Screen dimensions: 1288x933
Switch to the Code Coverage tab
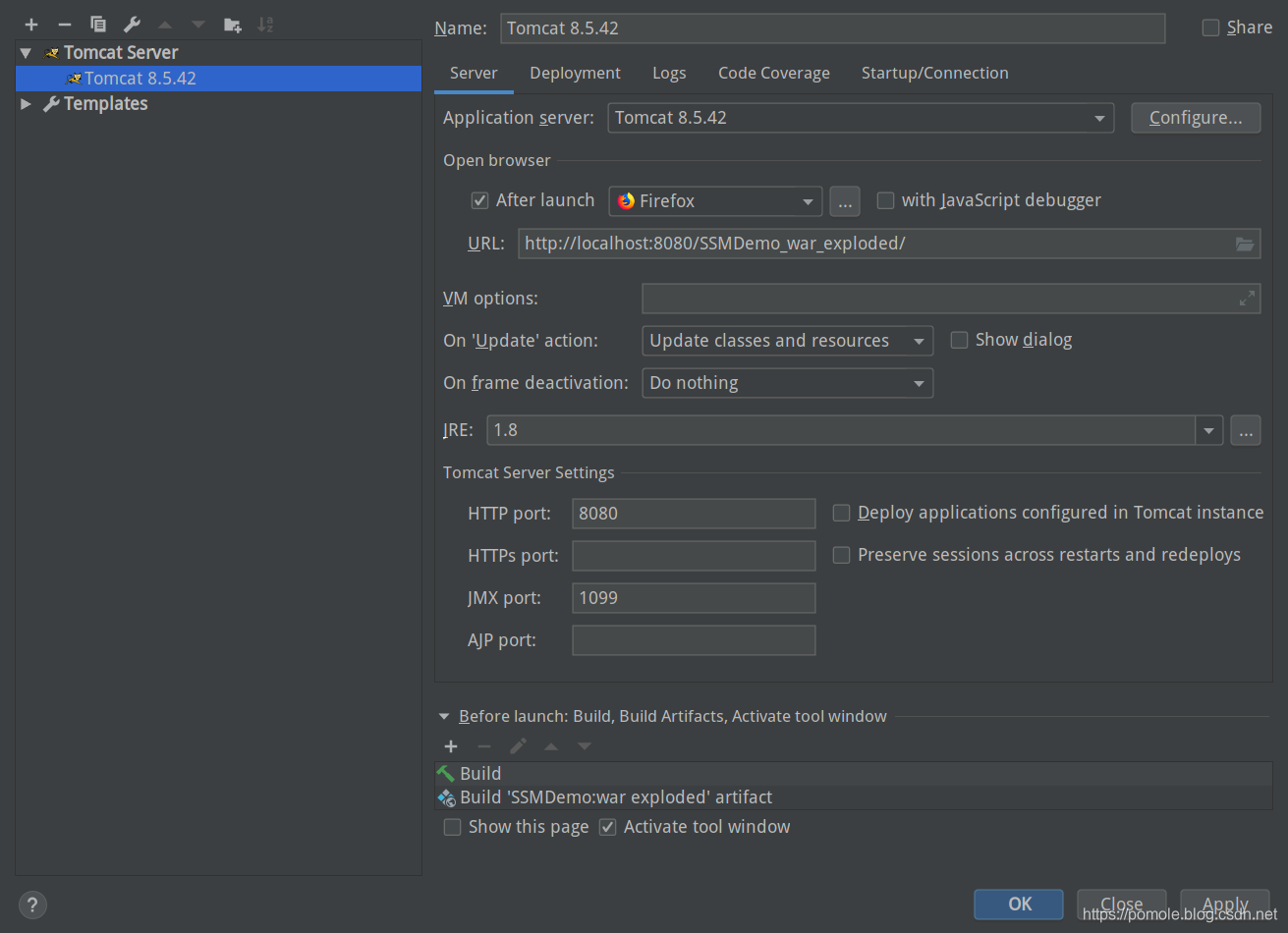(x=774, y=74)
